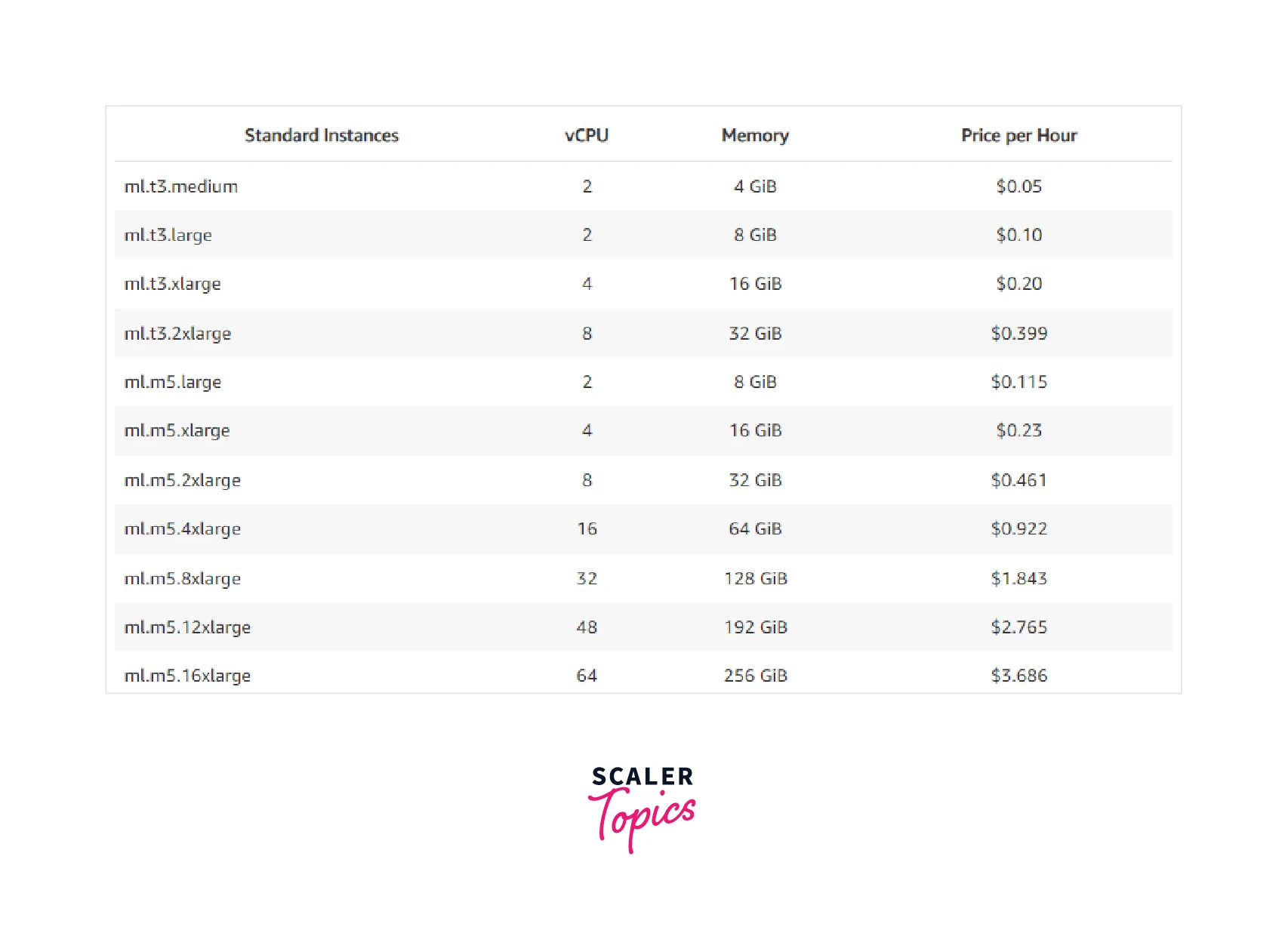Click the ml.m5.8xlarge instance name
The image size is (1288, 927).
[183, 578]
